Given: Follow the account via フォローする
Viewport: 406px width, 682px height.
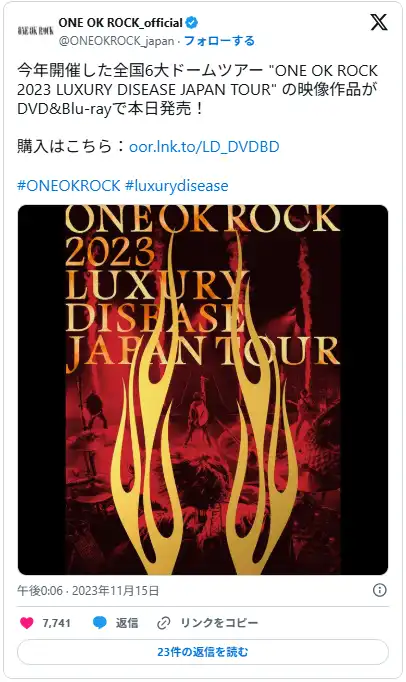Looking at the screenshot, I should (219, 41).
